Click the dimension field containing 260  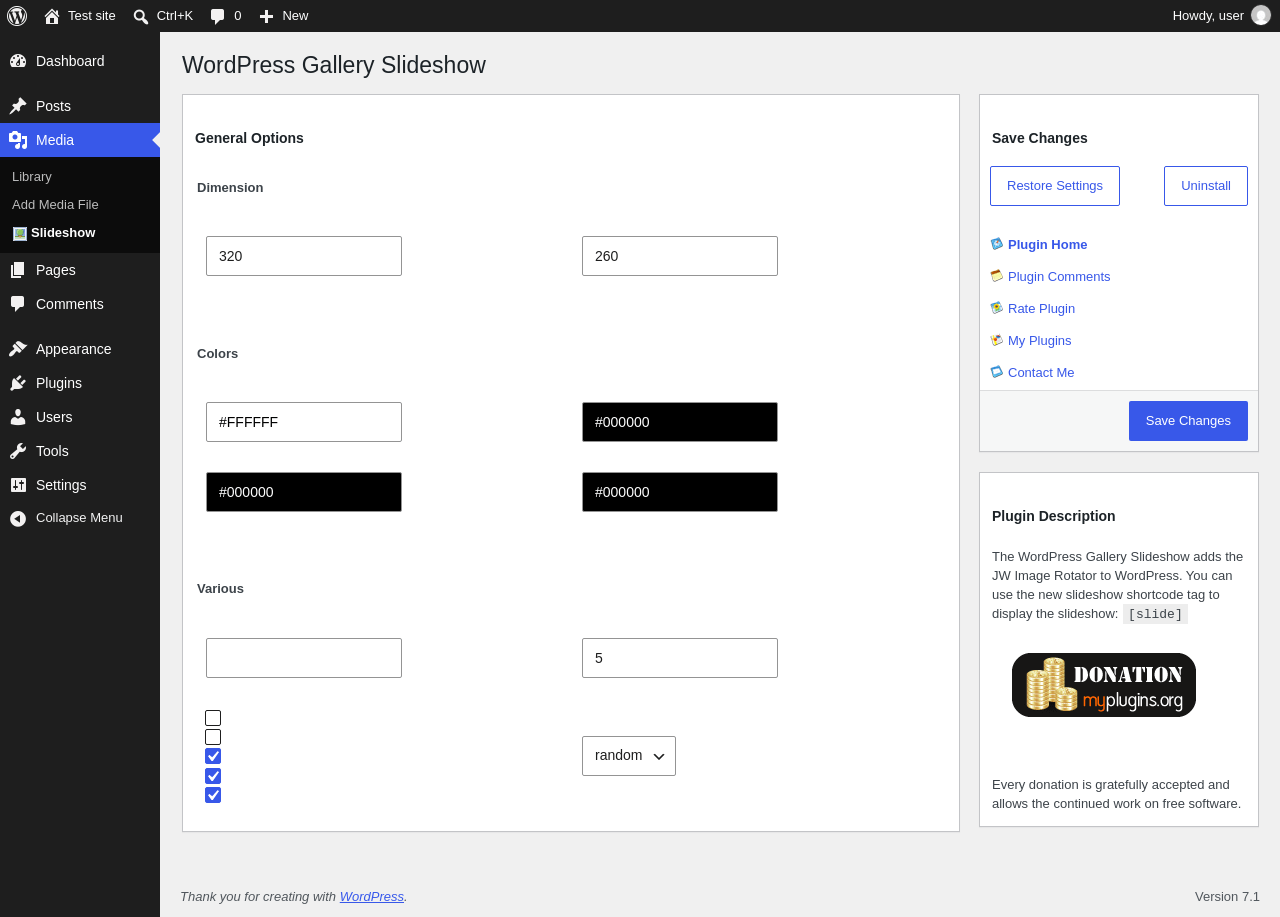[x=680, y=256]
